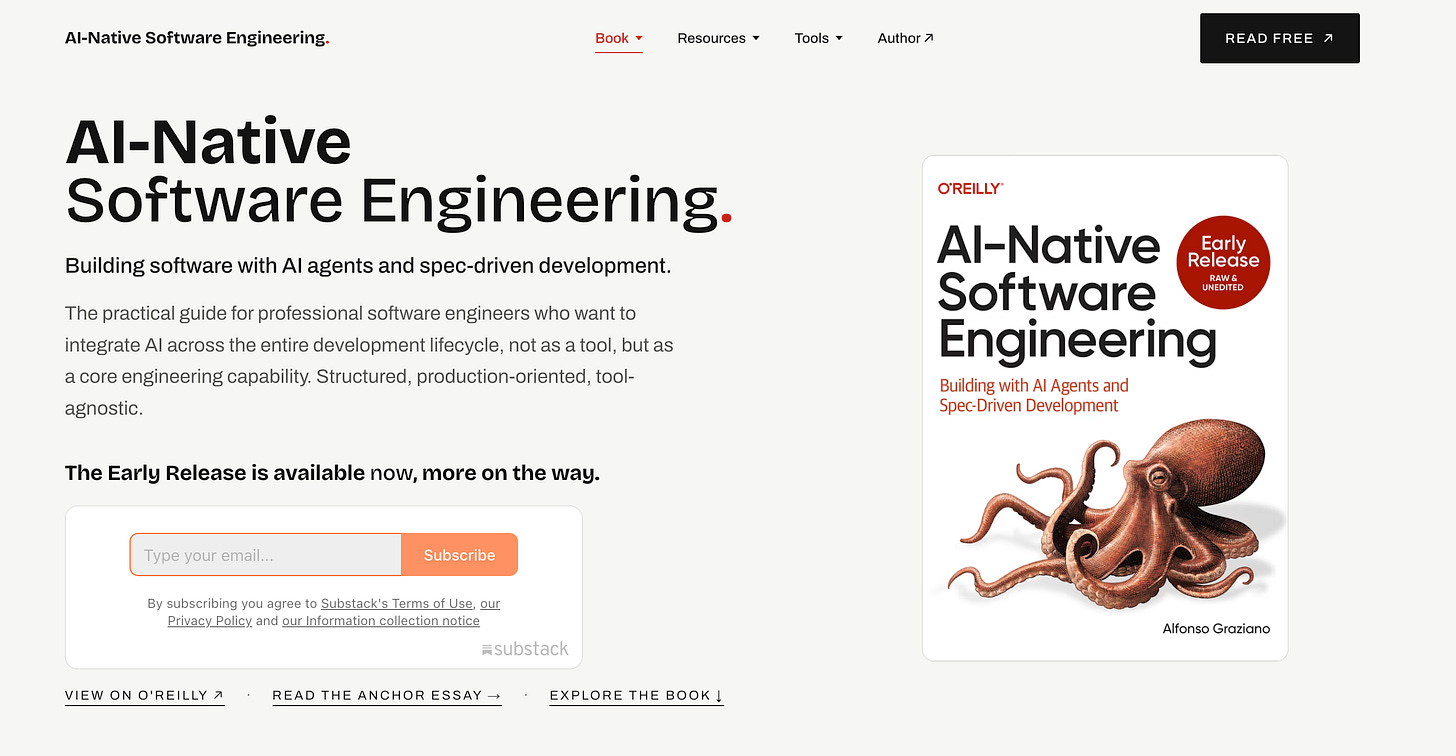
Task: Open the Information collection notice link
Action: point(381,620)
